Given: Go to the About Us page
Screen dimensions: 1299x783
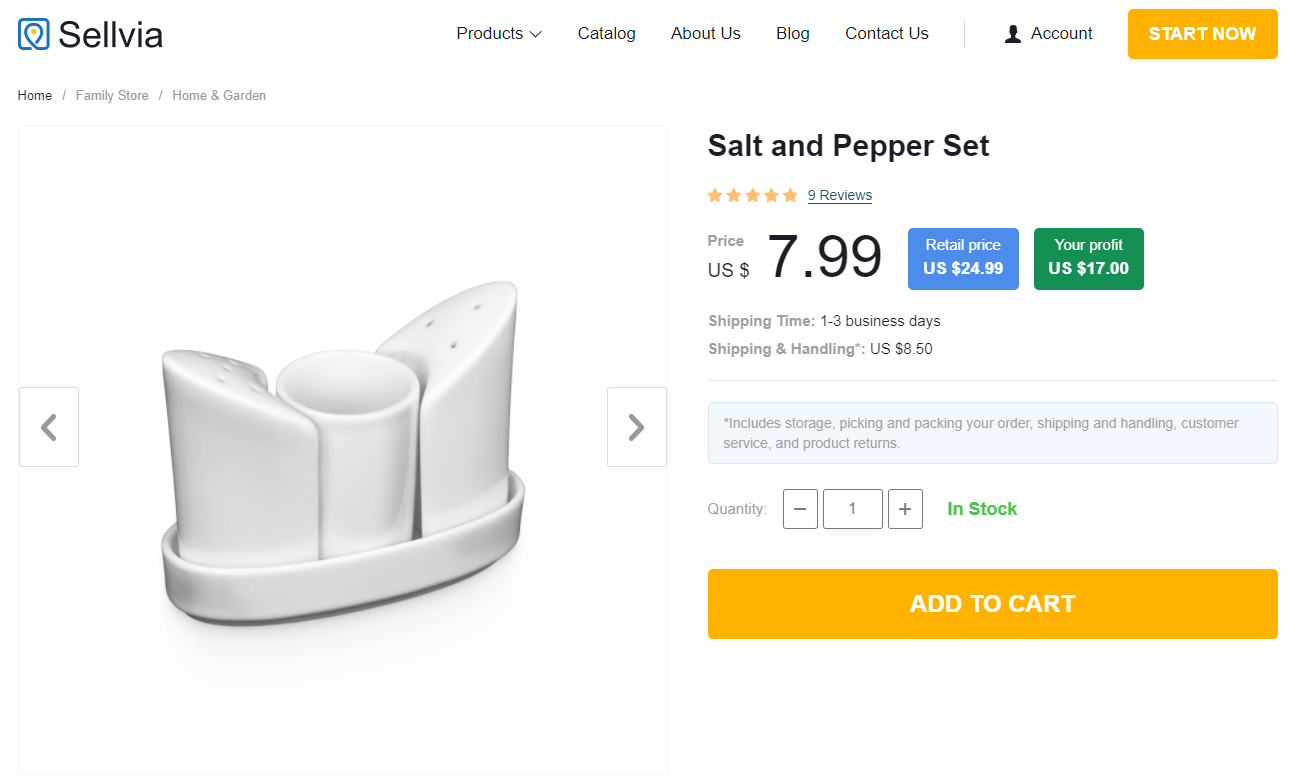Looking at the screenshot, I should (705, 34).
